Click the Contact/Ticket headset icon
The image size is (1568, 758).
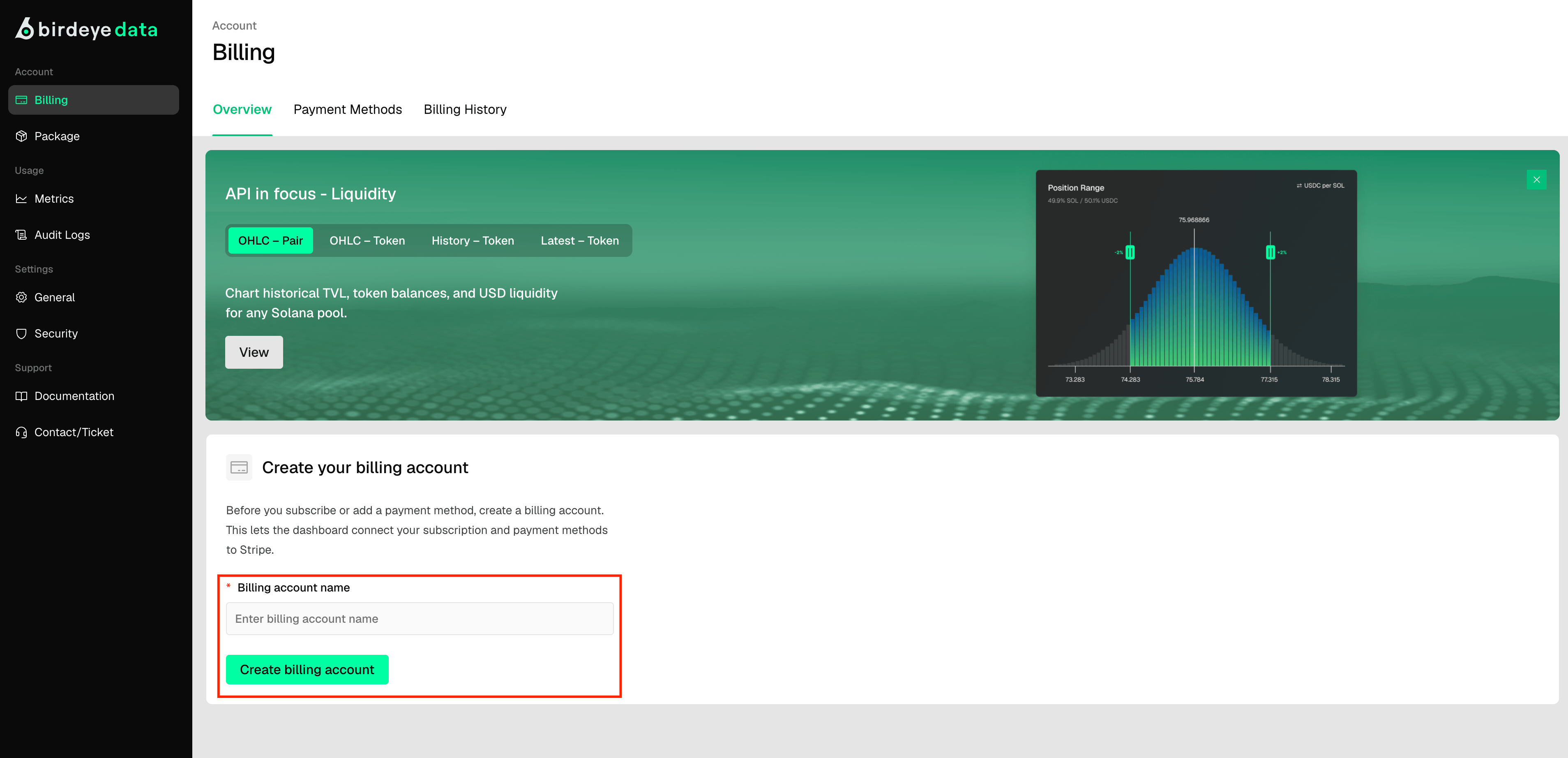pos(21,432)
